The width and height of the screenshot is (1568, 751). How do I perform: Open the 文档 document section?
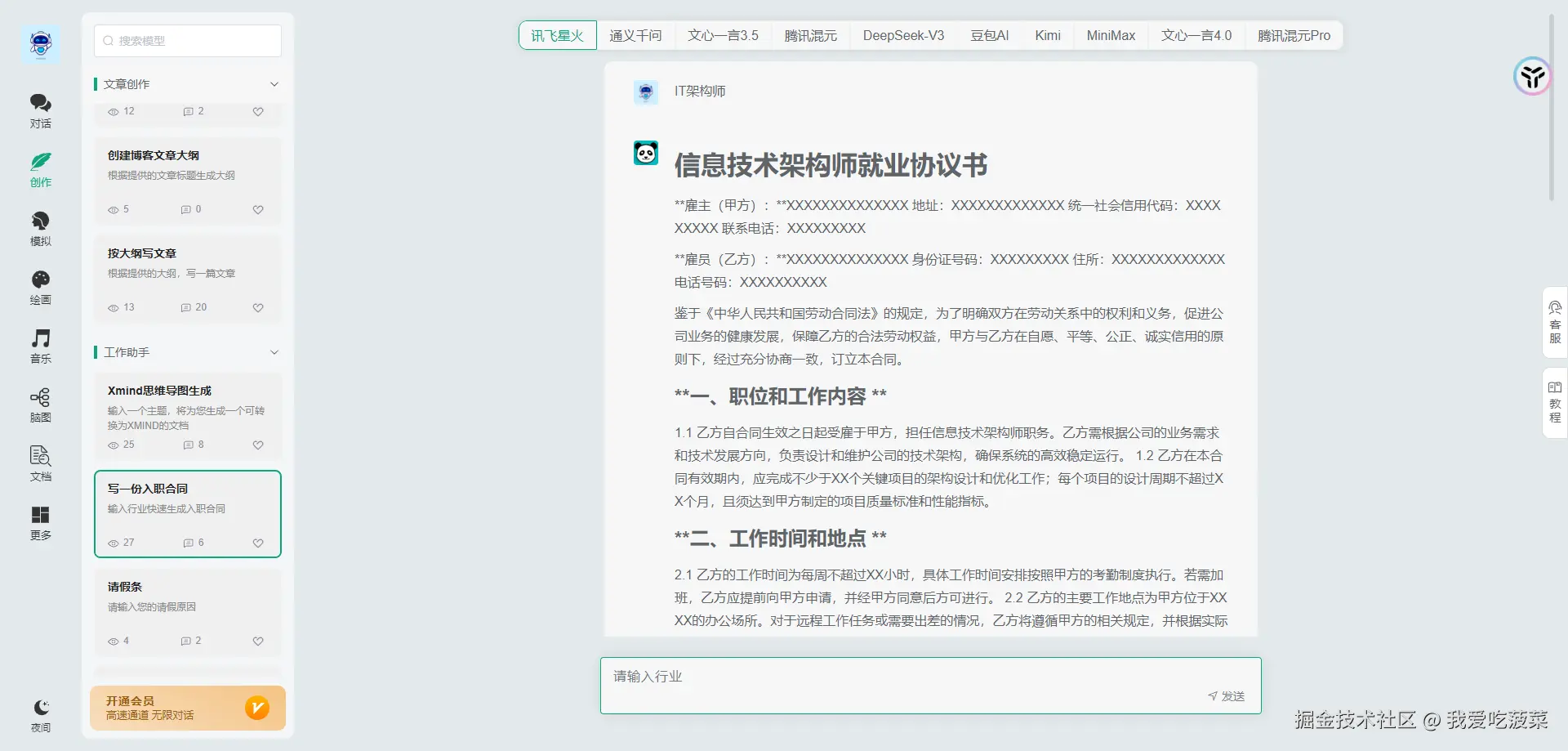(x=41, y=464)
